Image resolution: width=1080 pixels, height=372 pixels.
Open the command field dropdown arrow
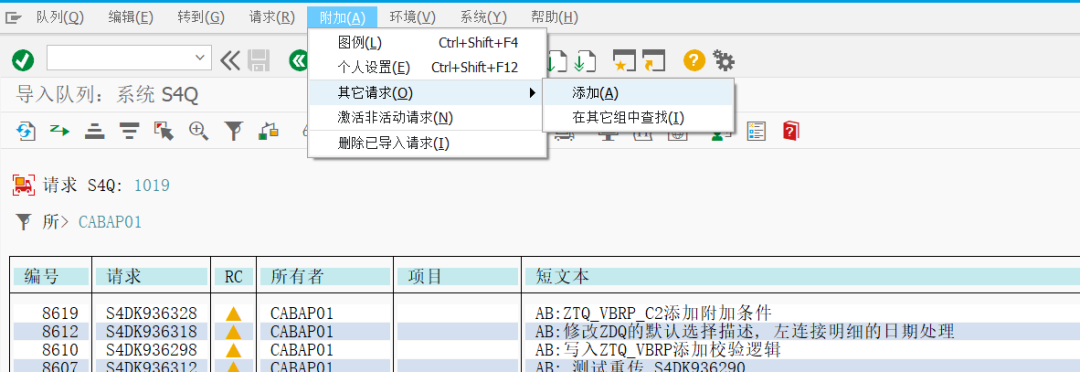click(x=201, y=59)
